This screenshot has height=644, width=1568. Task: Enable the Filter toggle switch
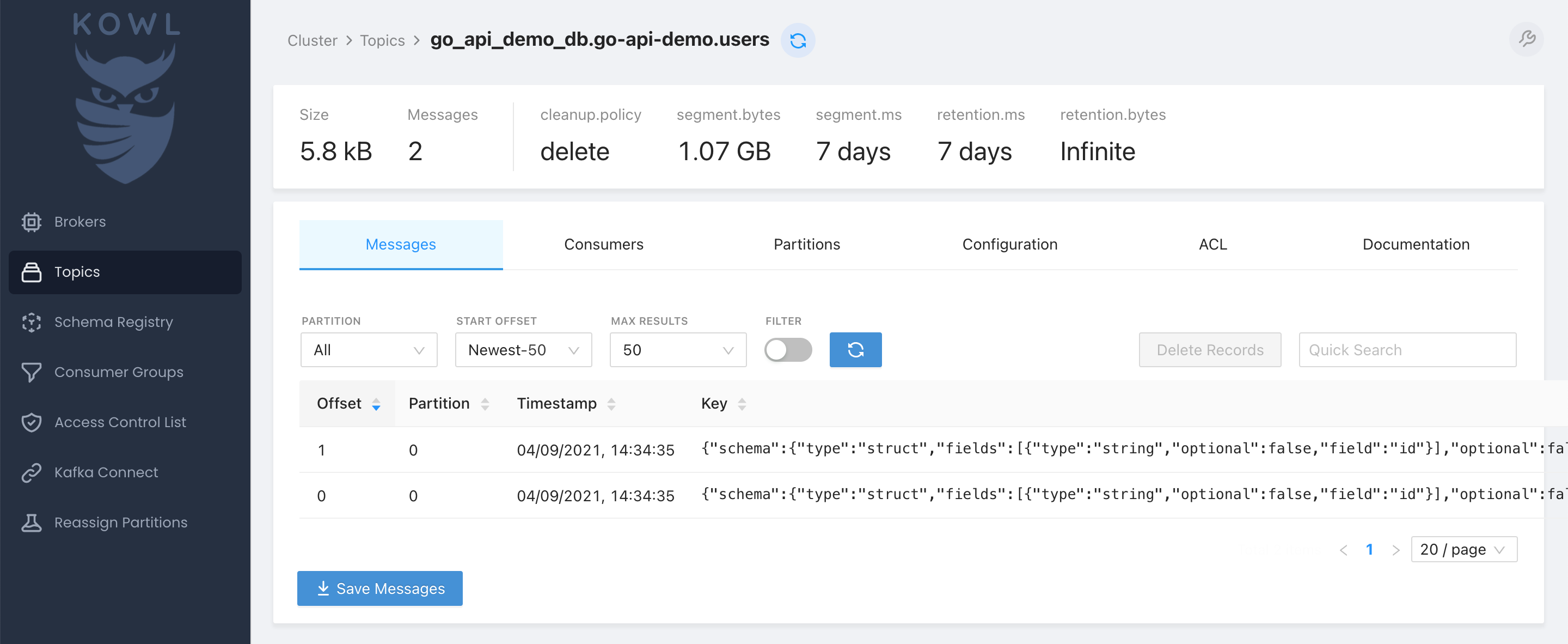(788, 350)
